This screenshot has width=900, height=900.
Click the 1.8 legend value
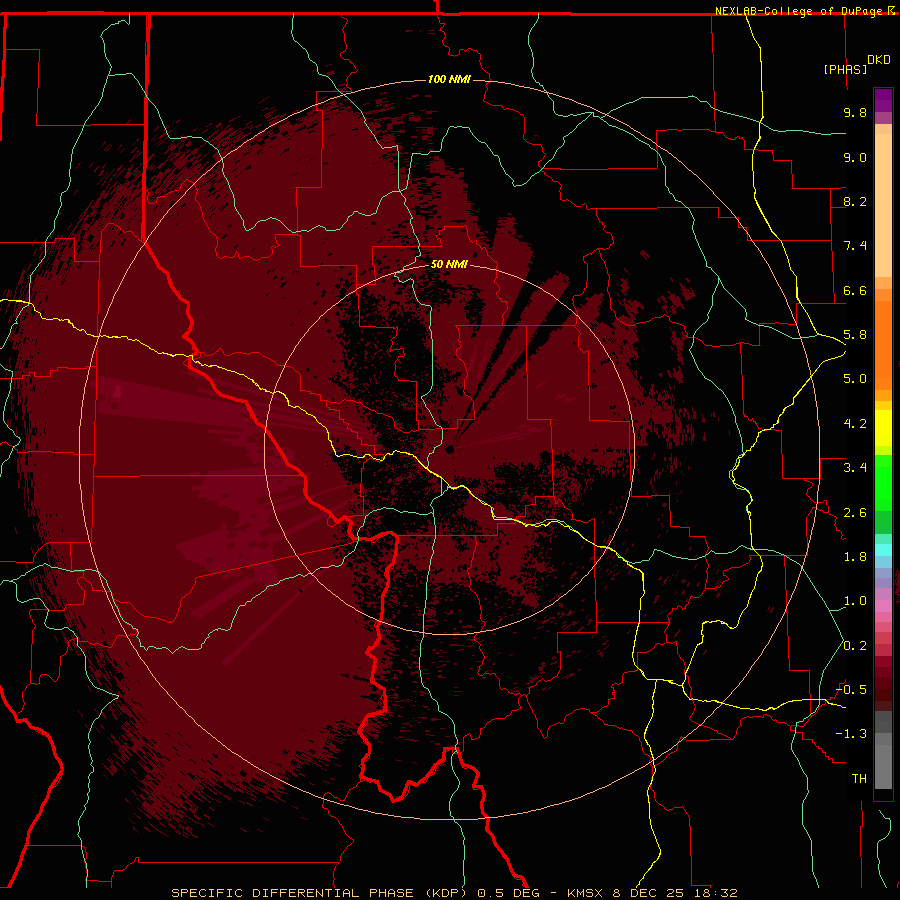(855, 557)
